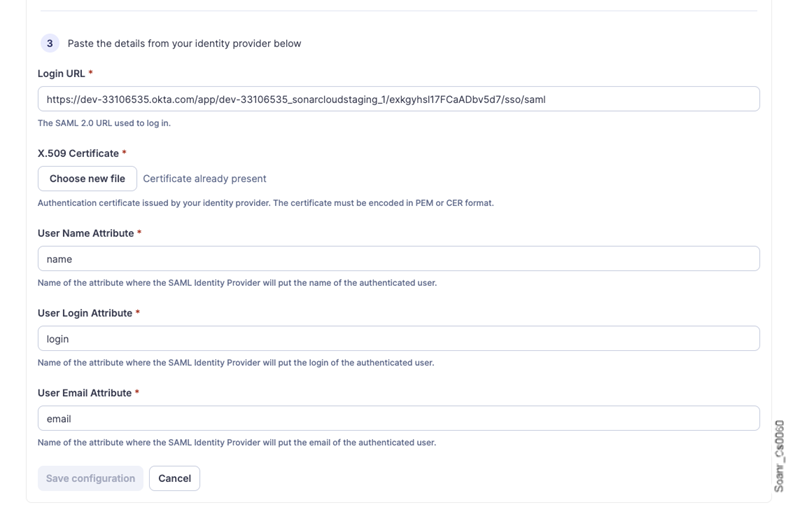810x519 pixels.
Task: Click the step 3 number badge
Action: coord(50,44)
